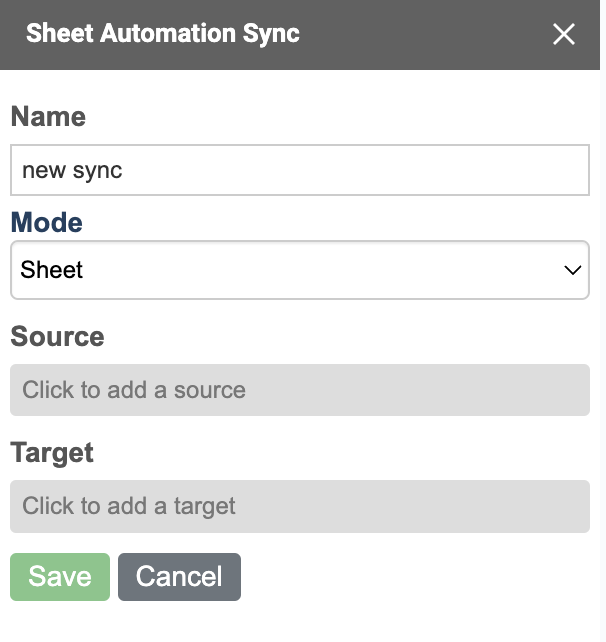This screenshot has height=642, width=606.
Task: Open the Mode dropdown
Action: pos(300,270)
